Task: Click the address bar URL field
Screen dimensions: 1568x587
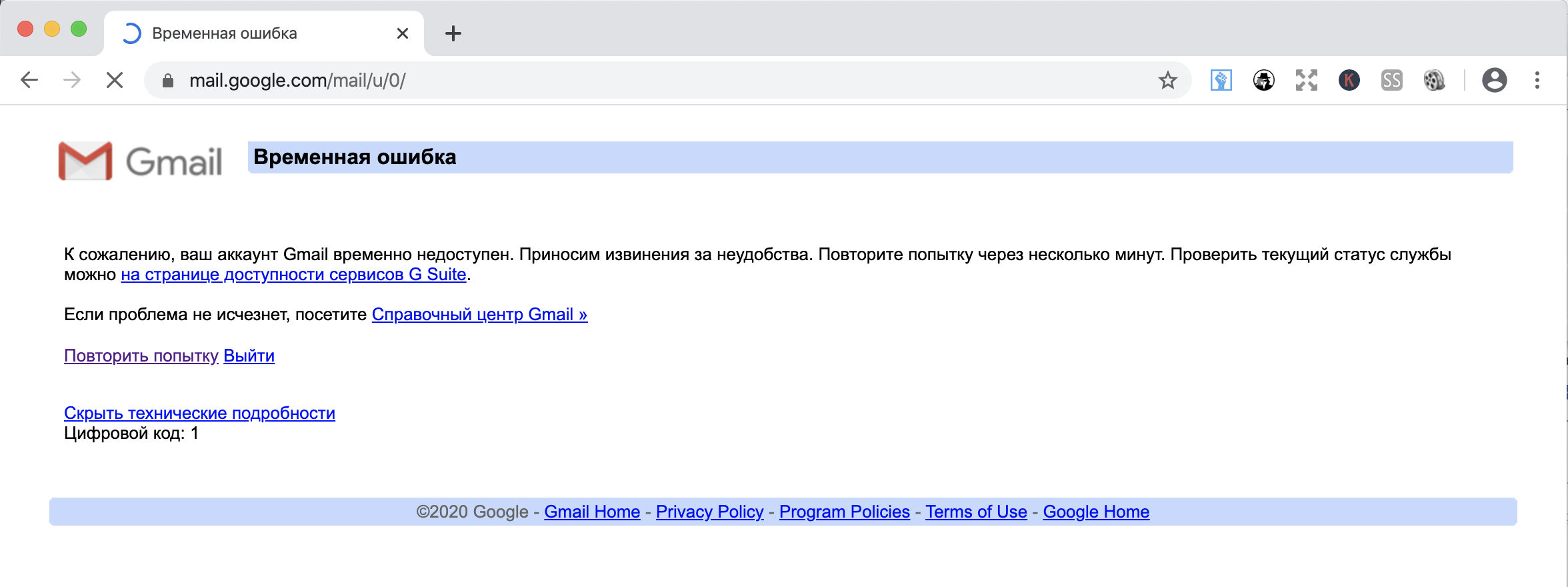Action: (x=667, y=81)
